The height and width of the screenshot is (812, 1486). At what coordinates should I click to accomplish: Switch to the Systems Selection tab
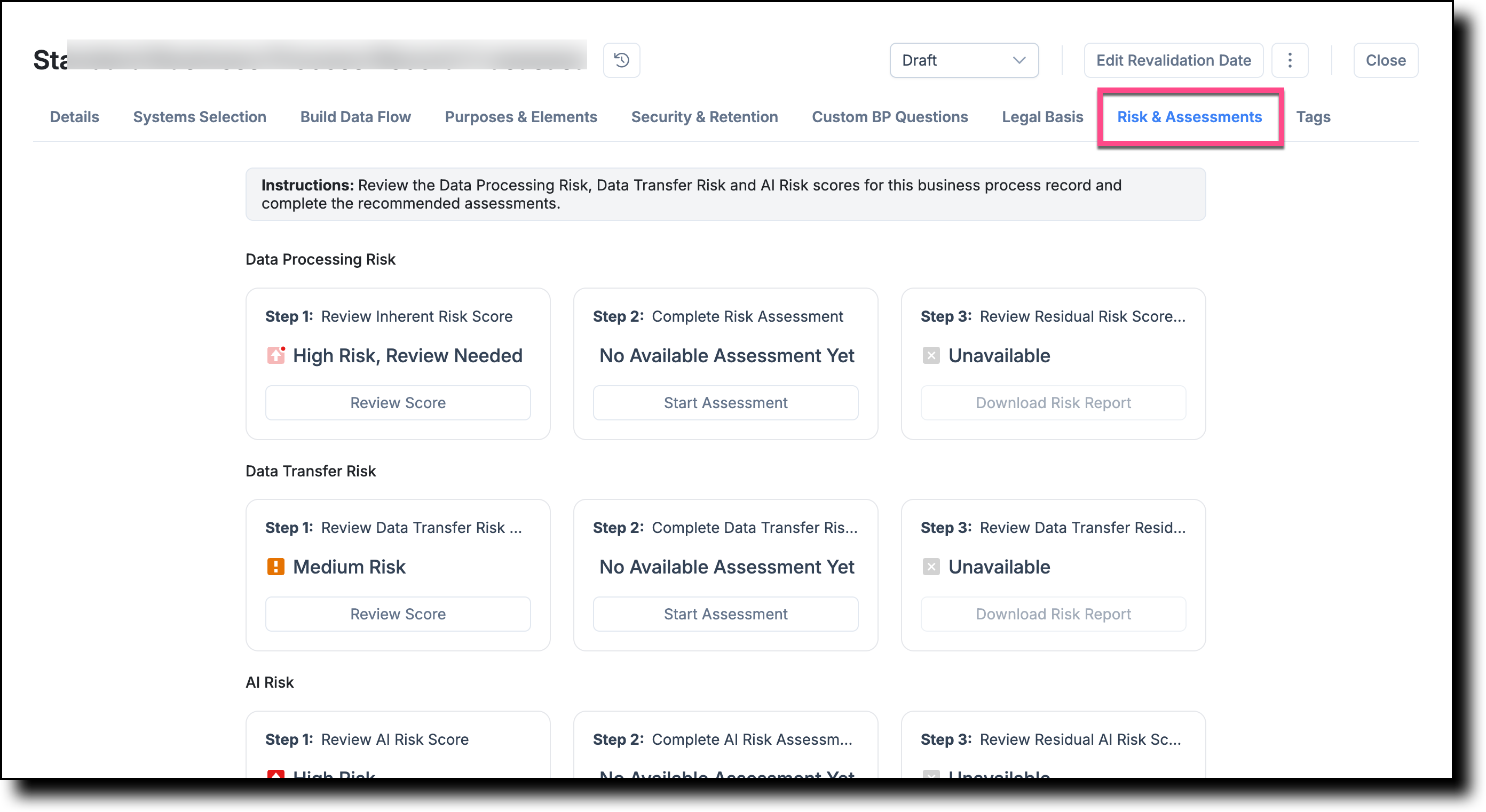(x=200, y=116)
